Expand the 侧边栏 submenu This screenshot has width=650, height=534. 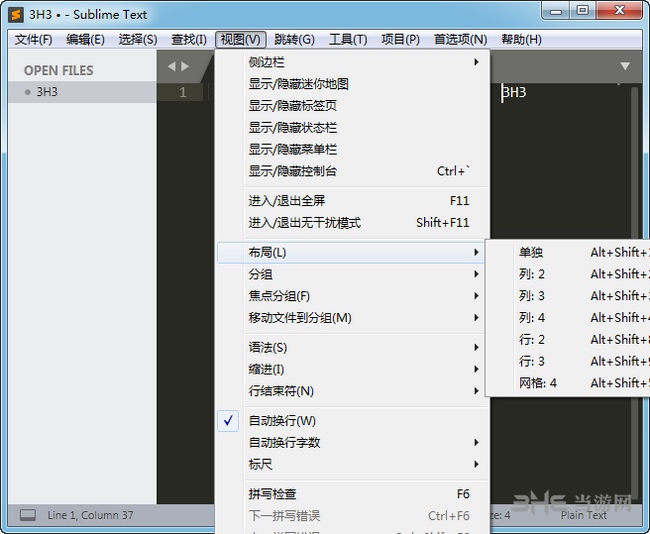pos(350,62)
